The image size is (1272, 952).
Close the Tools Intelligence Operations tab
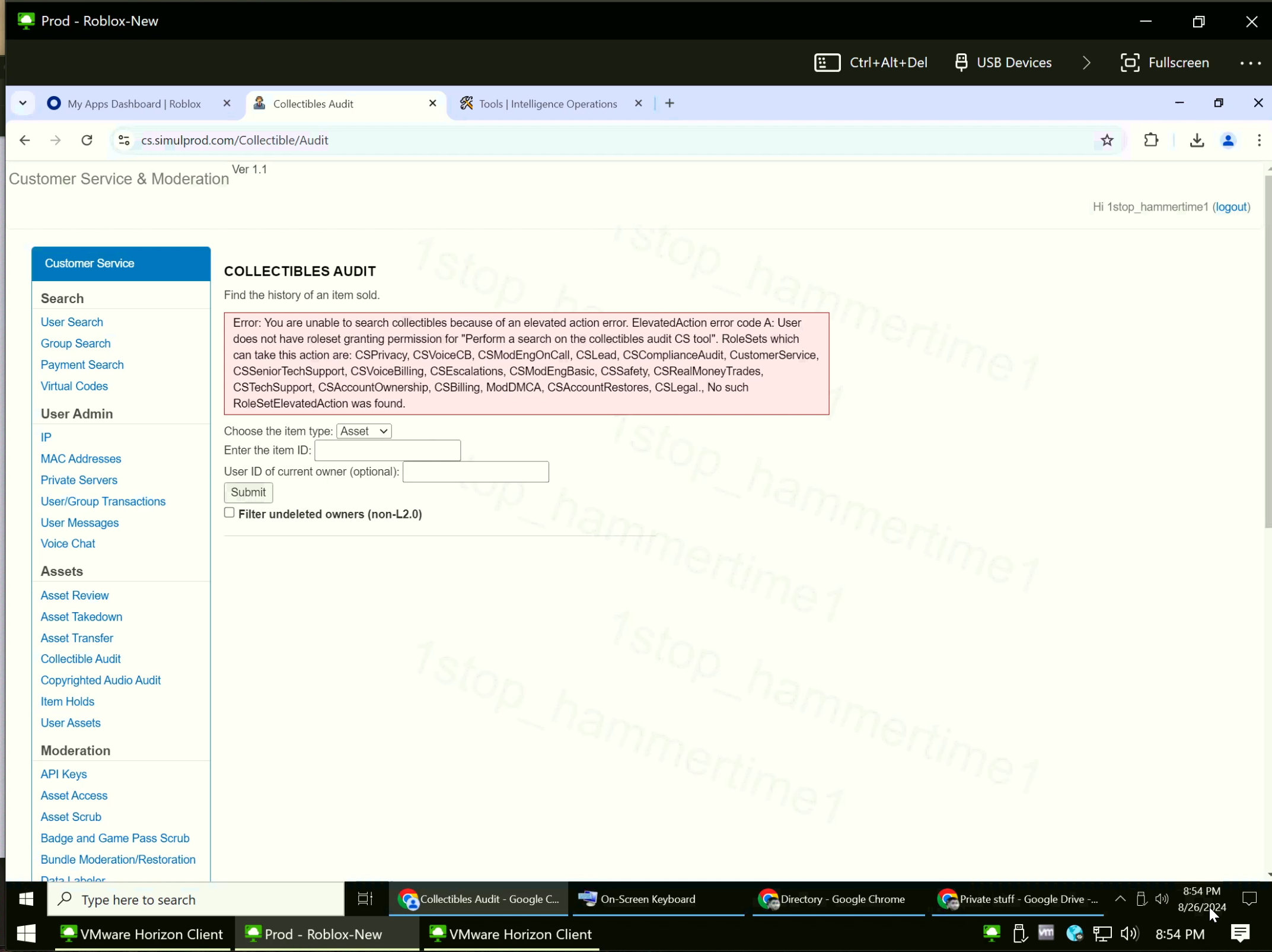pyautogui.click(x=638, y=103)
